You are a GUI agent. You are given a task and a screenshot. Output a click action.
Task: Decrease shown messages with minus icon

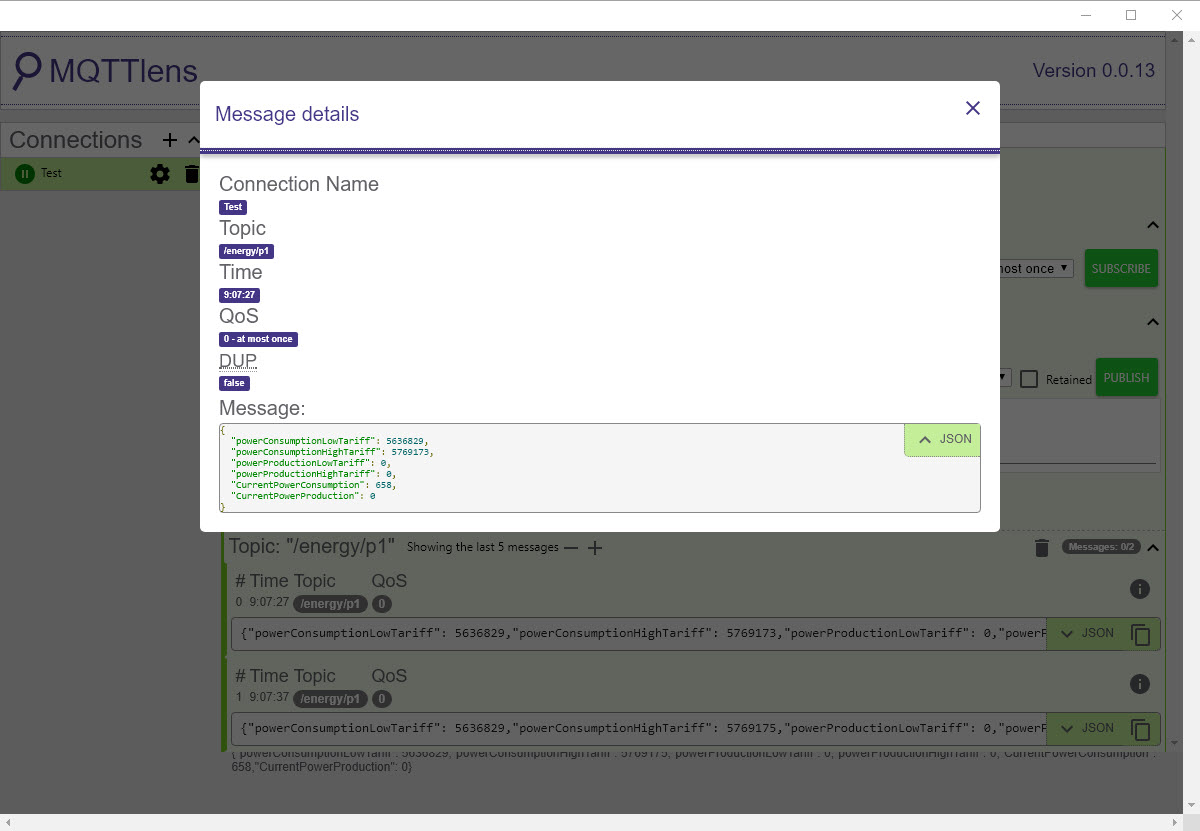pos(571,548)
